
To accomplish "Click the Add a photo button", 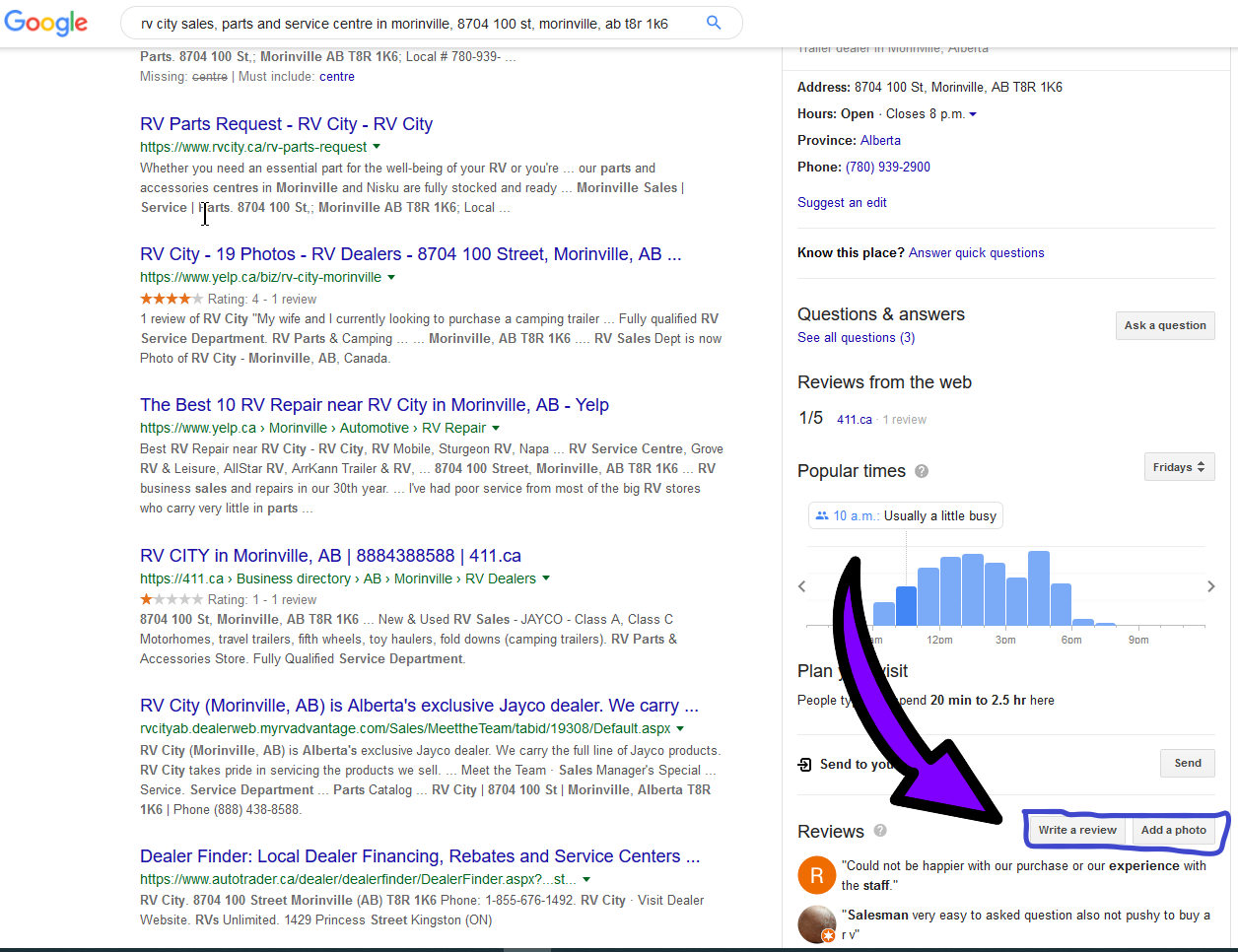I will [x=1173, y=830].
